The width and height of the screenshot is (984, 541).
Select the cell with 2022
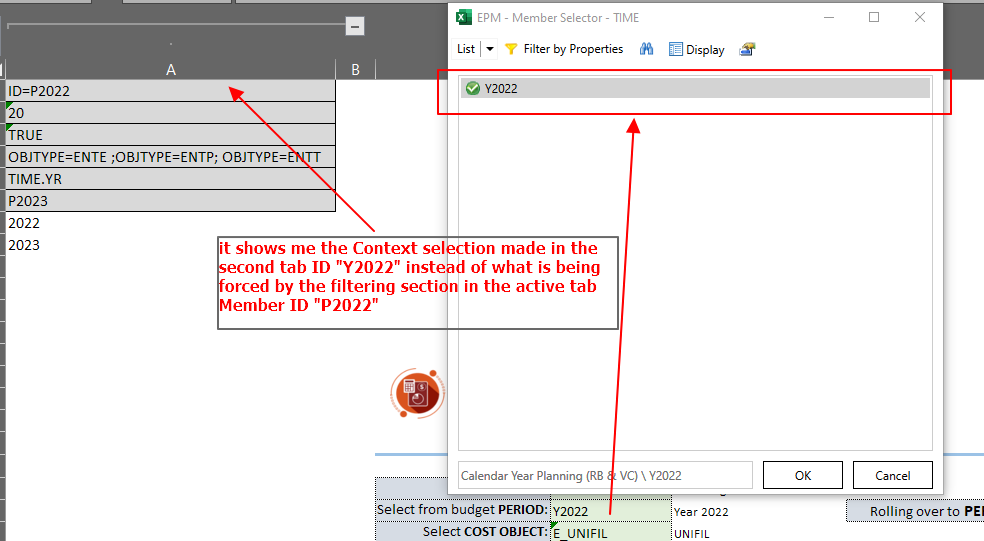point(171,223)
